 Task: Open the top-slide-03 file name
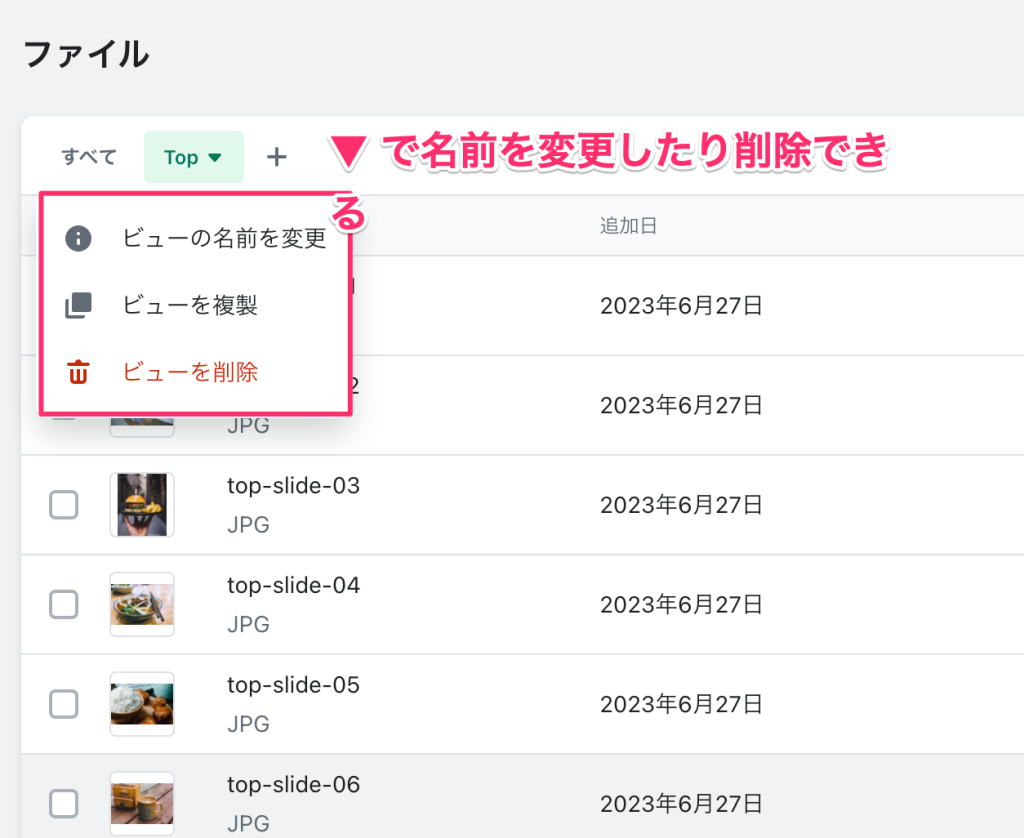[293, 486]
